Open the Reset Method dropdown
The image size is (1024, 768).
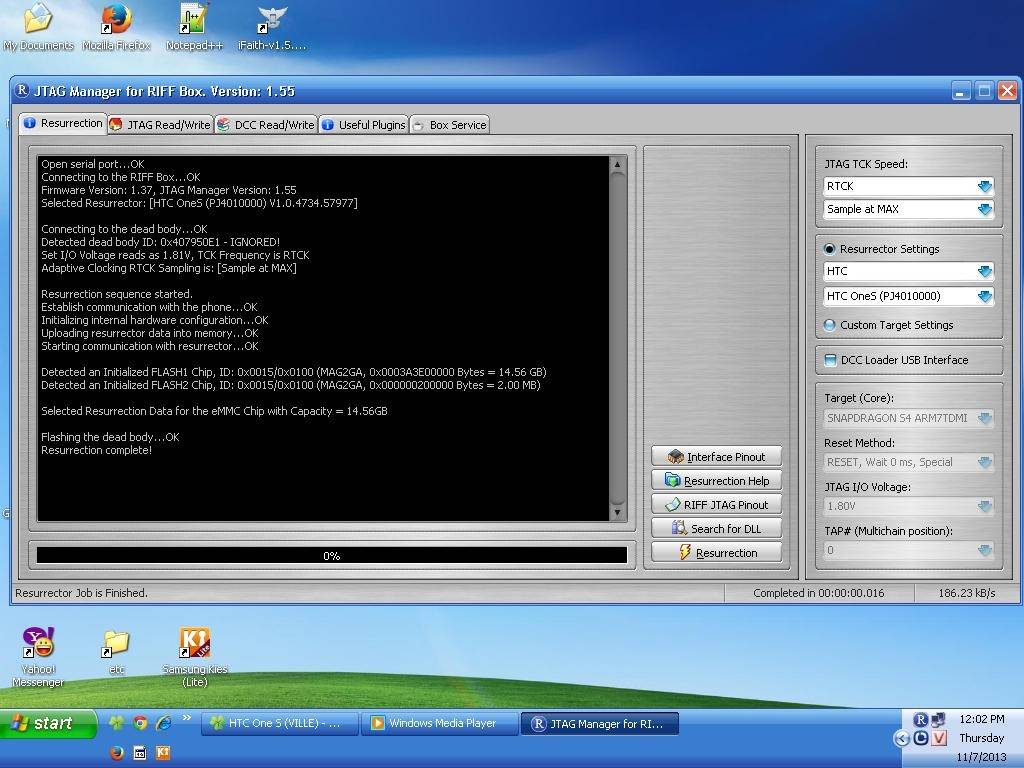(908, 462)
